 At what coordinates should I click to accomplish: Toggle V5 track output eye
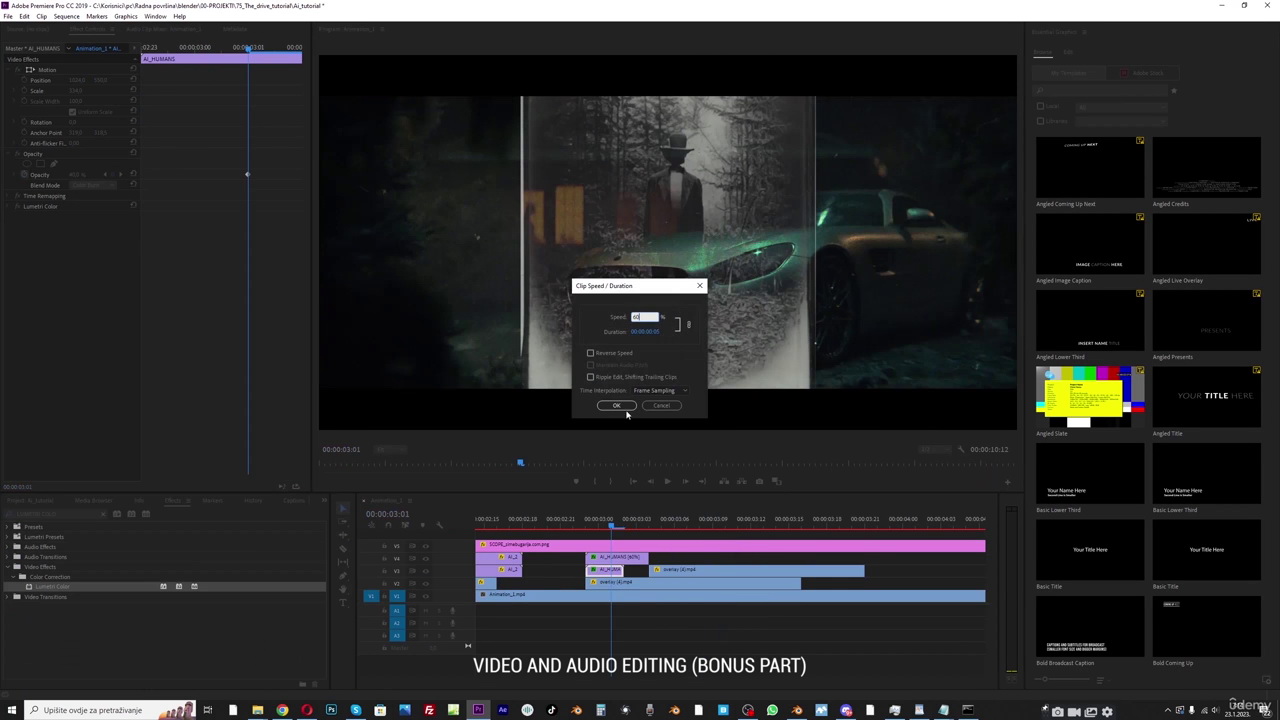point(425,546)
